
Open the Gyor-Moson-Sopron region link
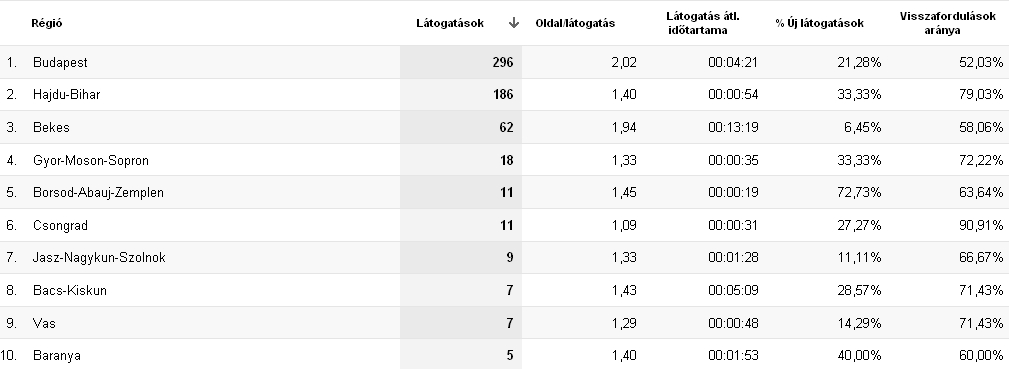click(x=91, y=160)
